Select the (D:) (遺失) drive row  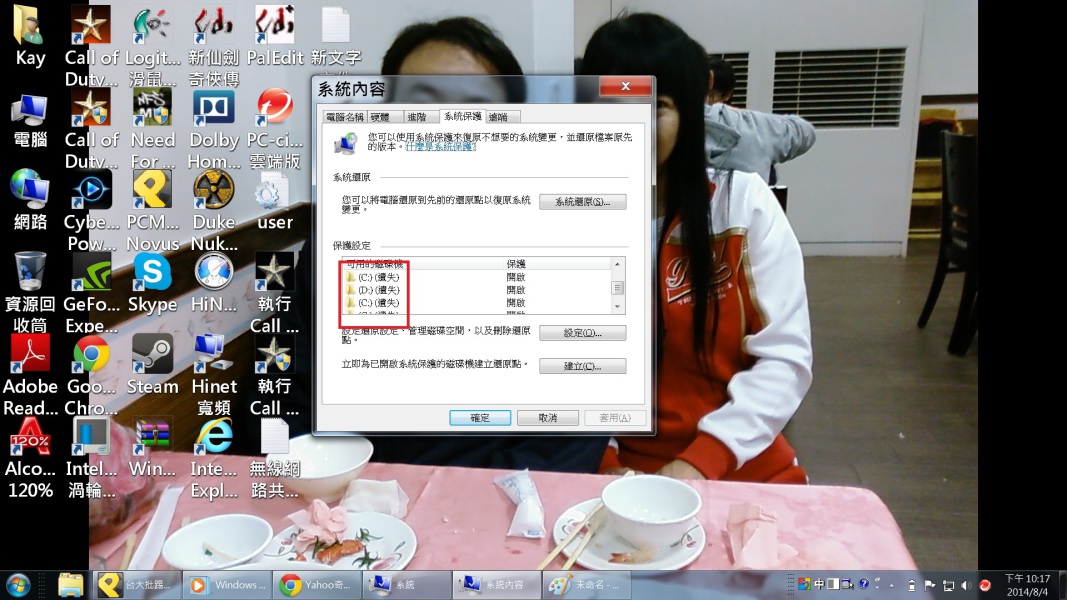point(474,290)
